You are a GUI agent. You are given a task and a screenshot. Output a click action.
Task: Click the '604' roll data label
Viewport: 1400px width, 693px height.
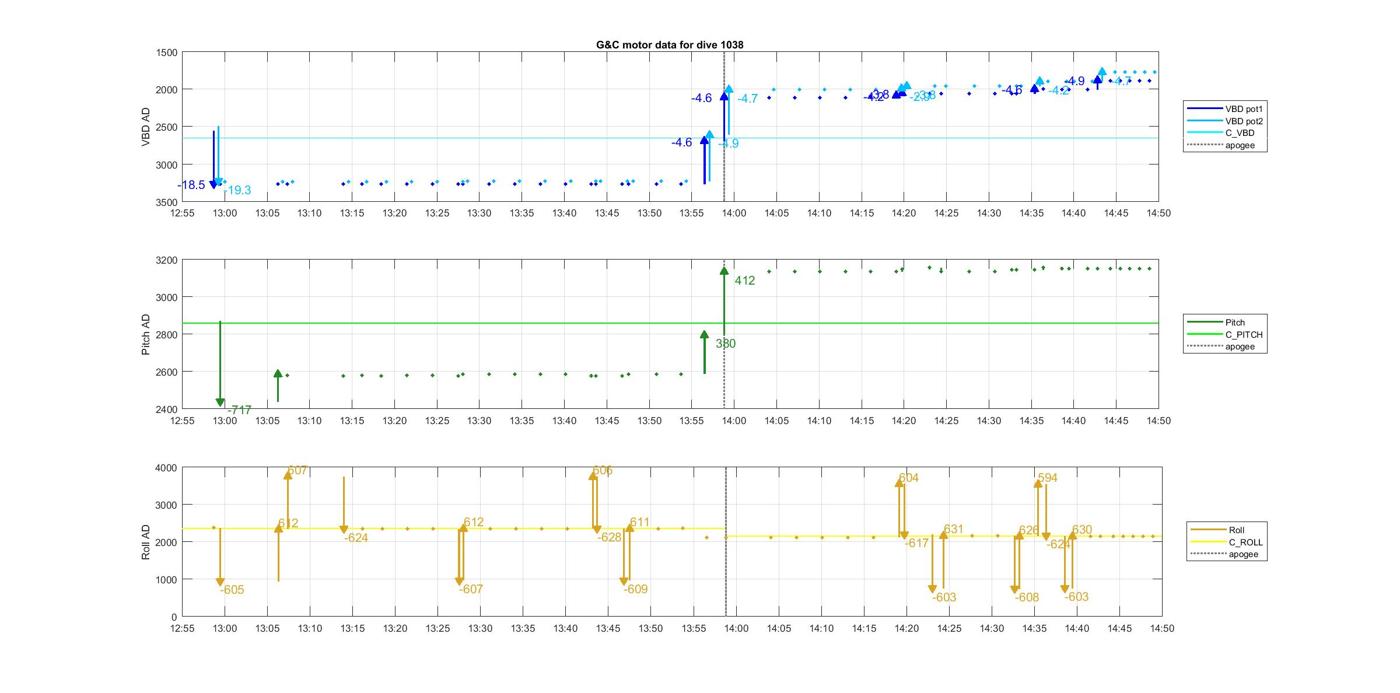pyautogui.click(x=909, y=479)
